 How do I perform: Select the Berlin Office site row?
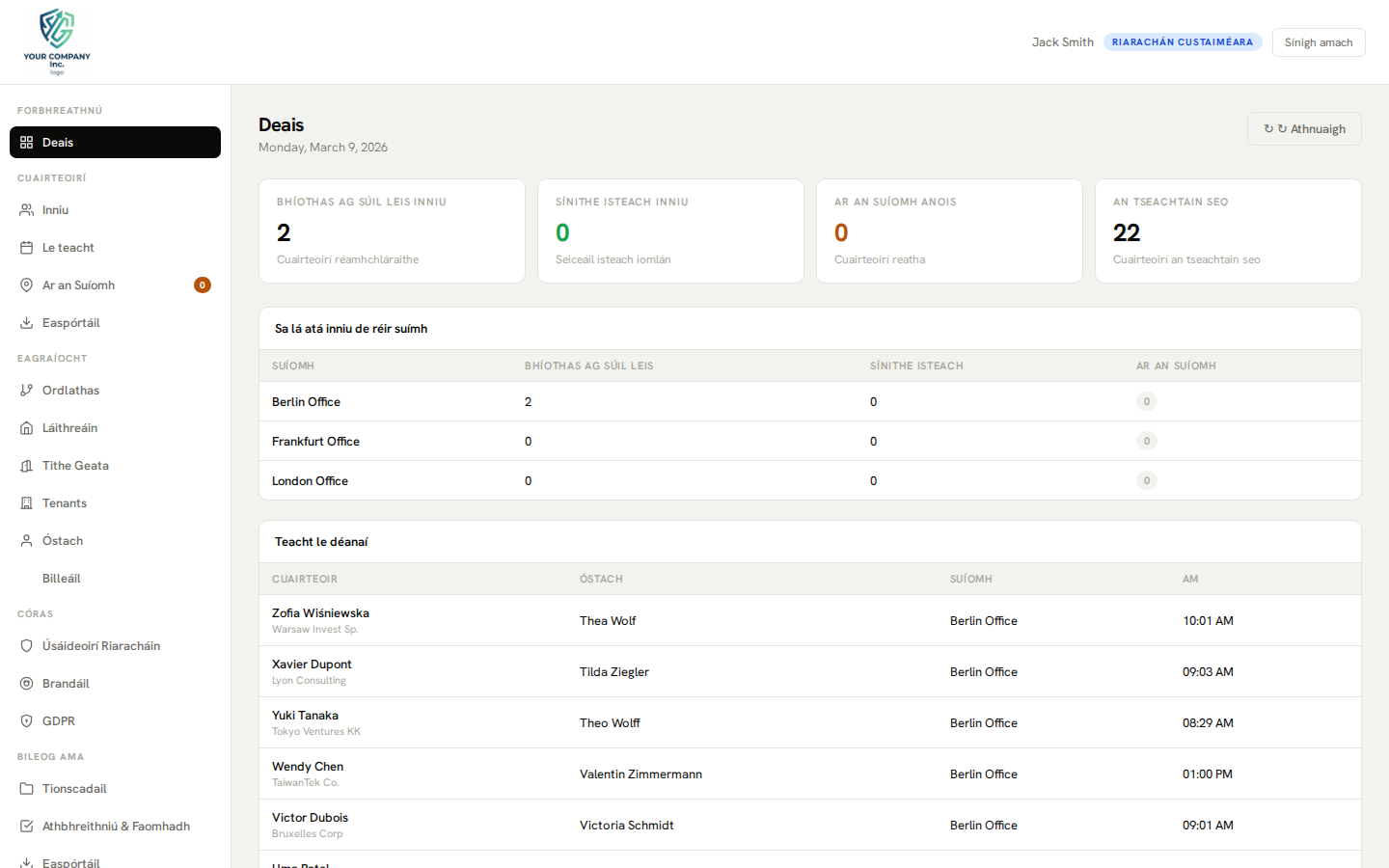point(307,402)
